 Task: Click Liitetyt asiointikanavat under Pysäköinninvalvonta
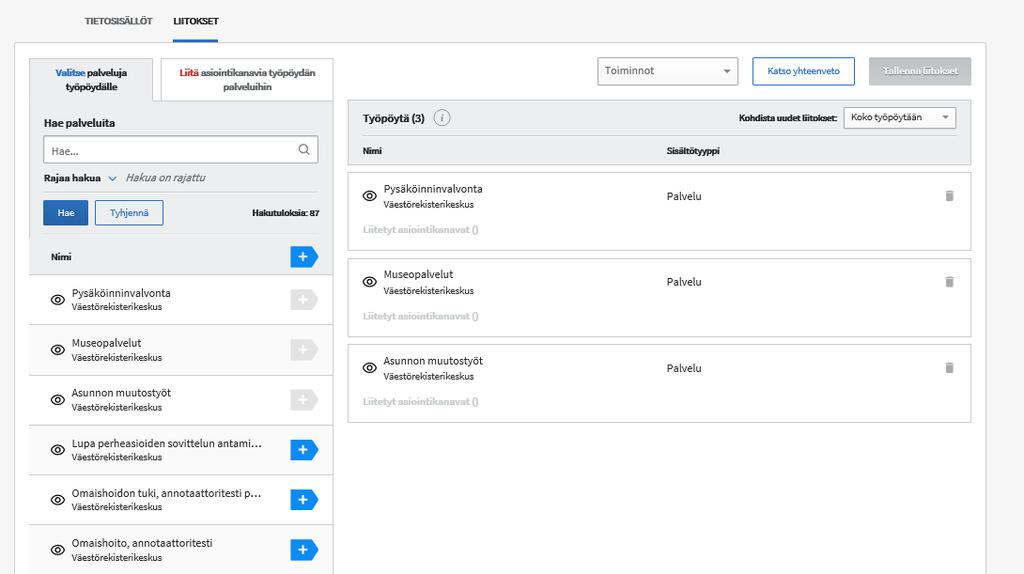pos(421,230)
